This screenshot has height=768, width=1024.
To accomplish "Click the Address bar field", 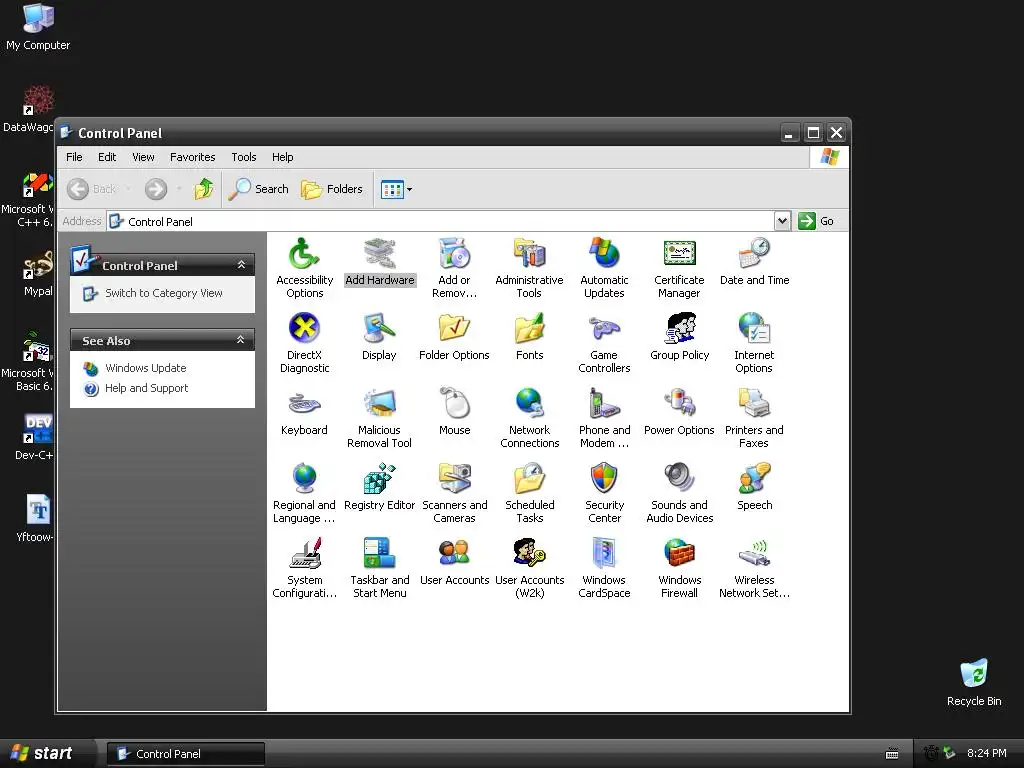I will click(x=441, y=221).
